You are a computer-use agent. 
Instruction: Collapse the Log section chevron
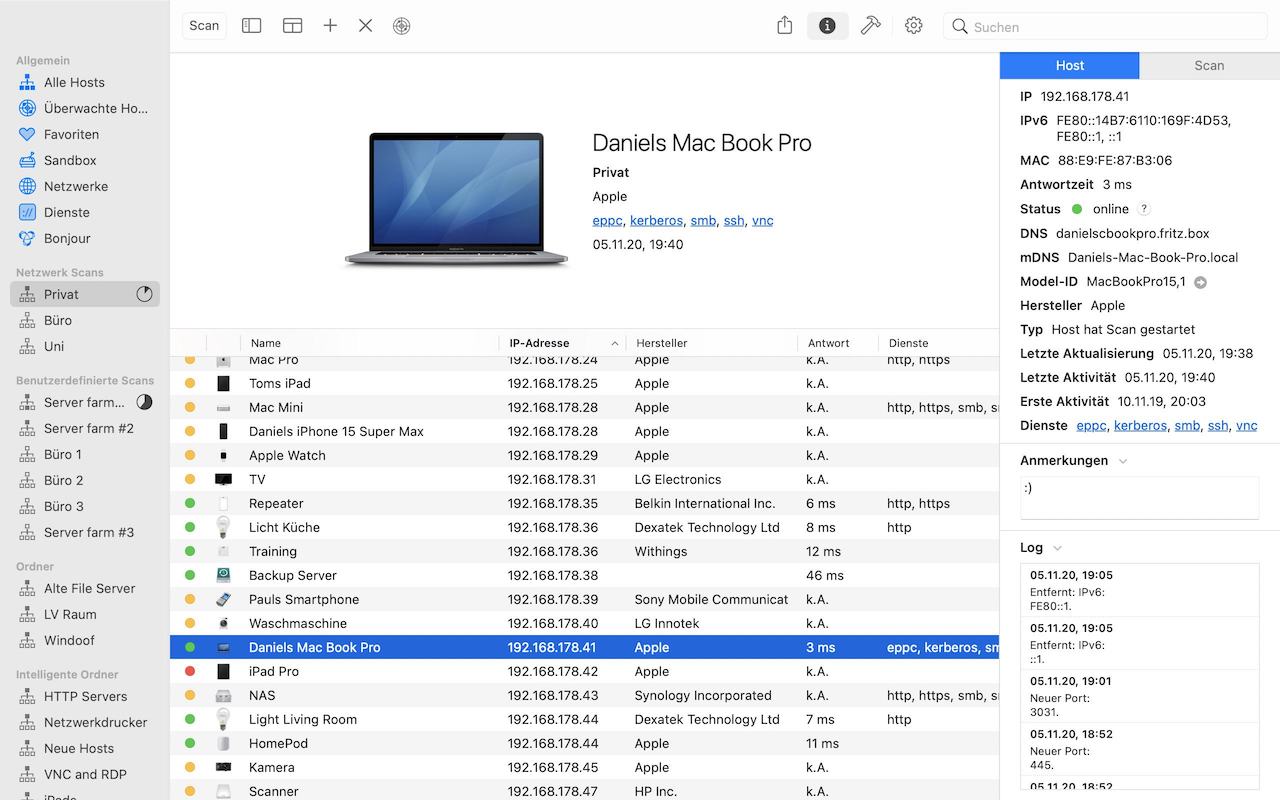[x=1058, y=548]
